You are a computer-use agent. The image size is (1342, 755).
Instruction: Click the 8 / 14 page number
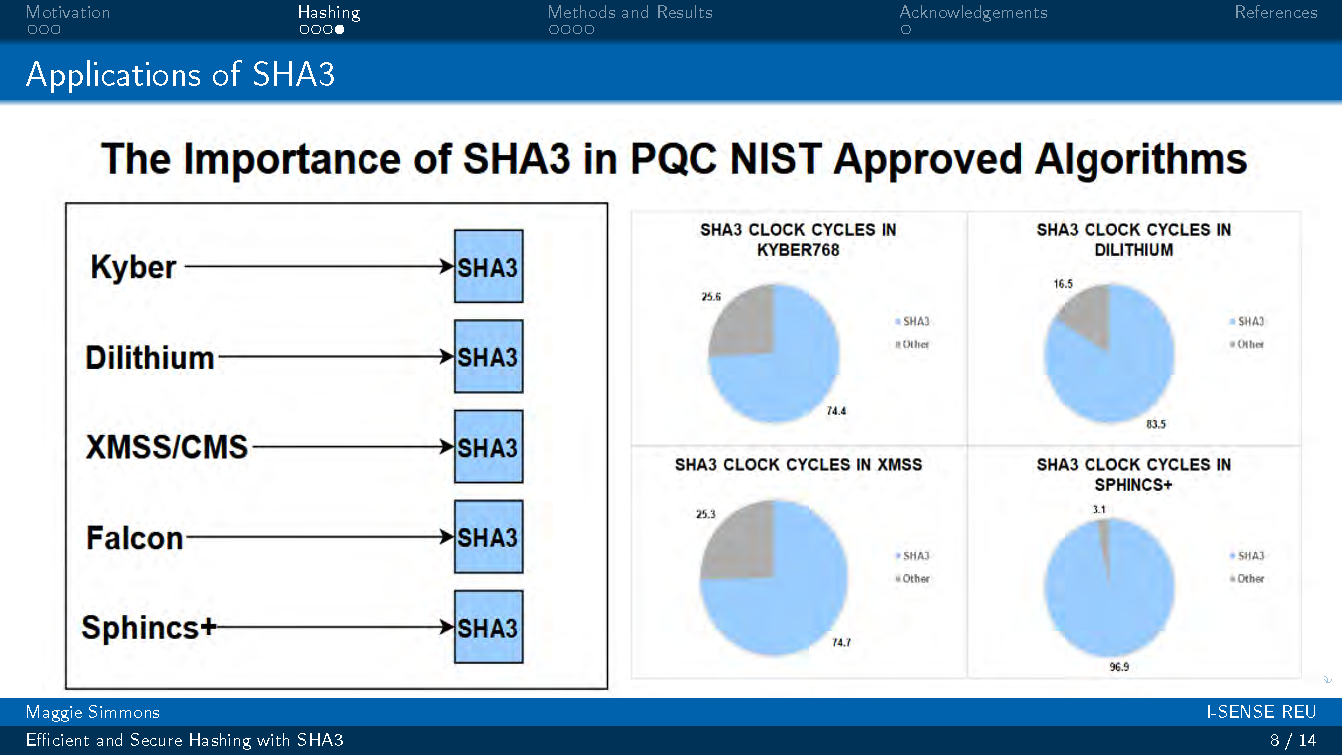[1292, 740]
